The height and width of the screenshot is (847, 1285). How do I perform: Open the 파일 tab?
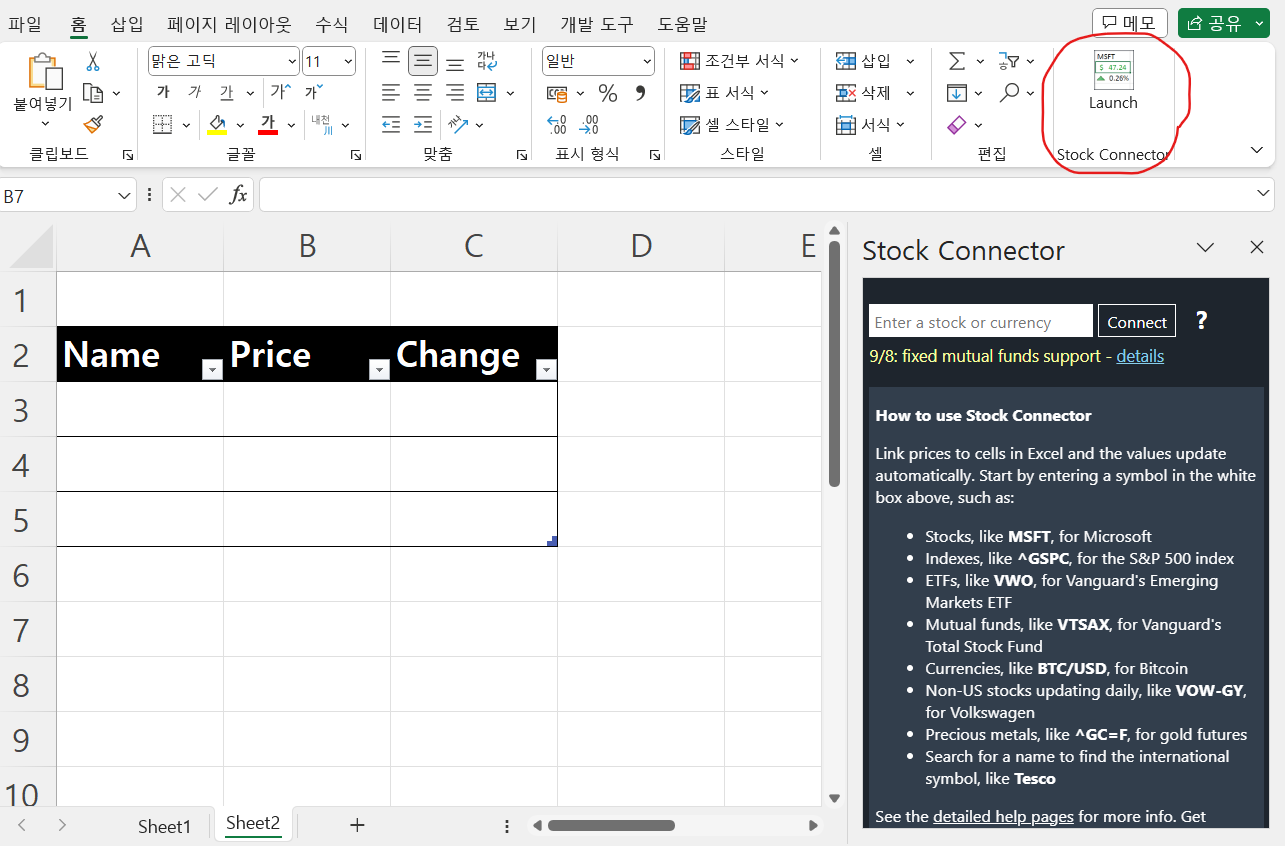(25, 23)
